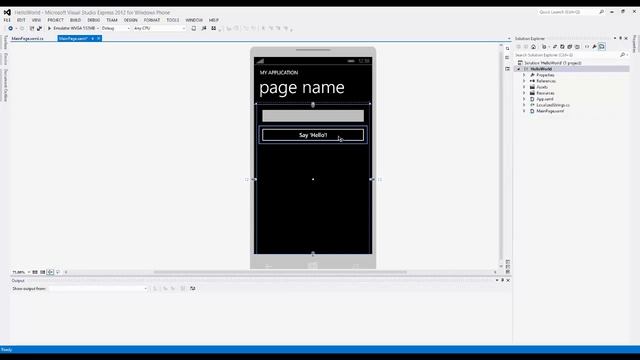Open the emulator target dropdown arrow
The image size is (640, 360).
[x=98, y=28]
